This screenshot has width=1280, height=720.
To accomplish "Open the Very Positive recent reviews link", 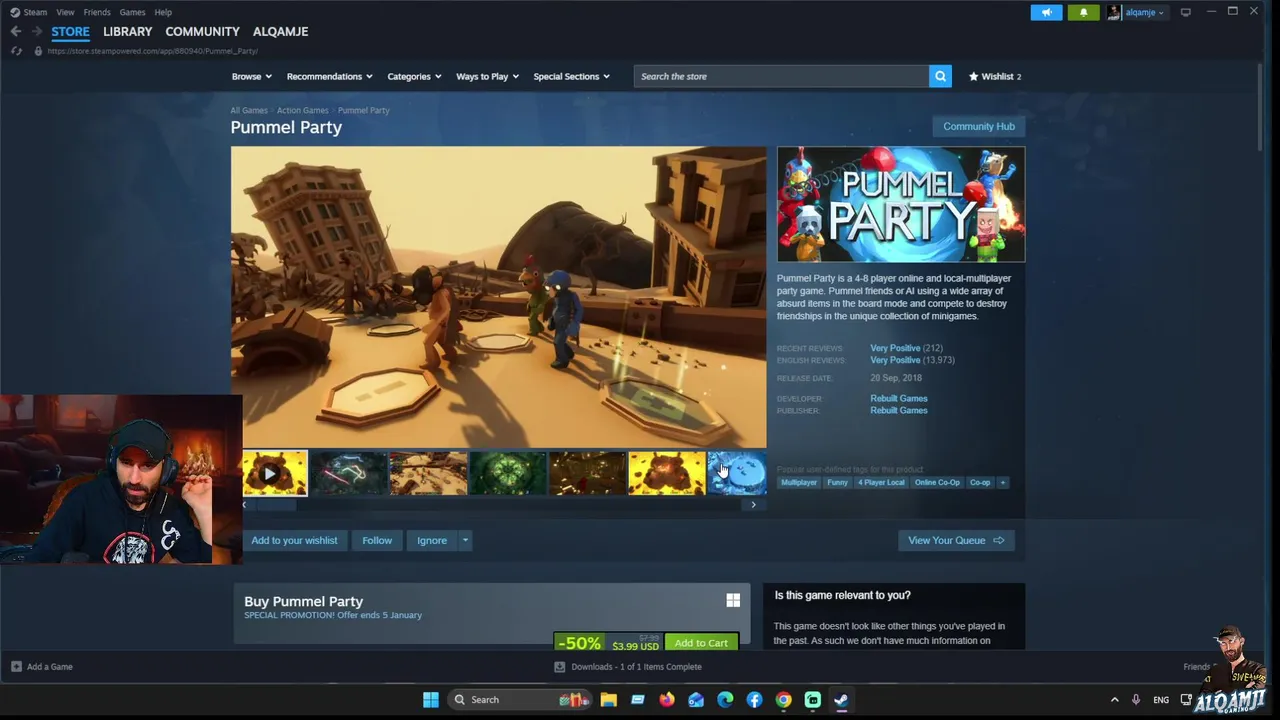I will 895,348.
